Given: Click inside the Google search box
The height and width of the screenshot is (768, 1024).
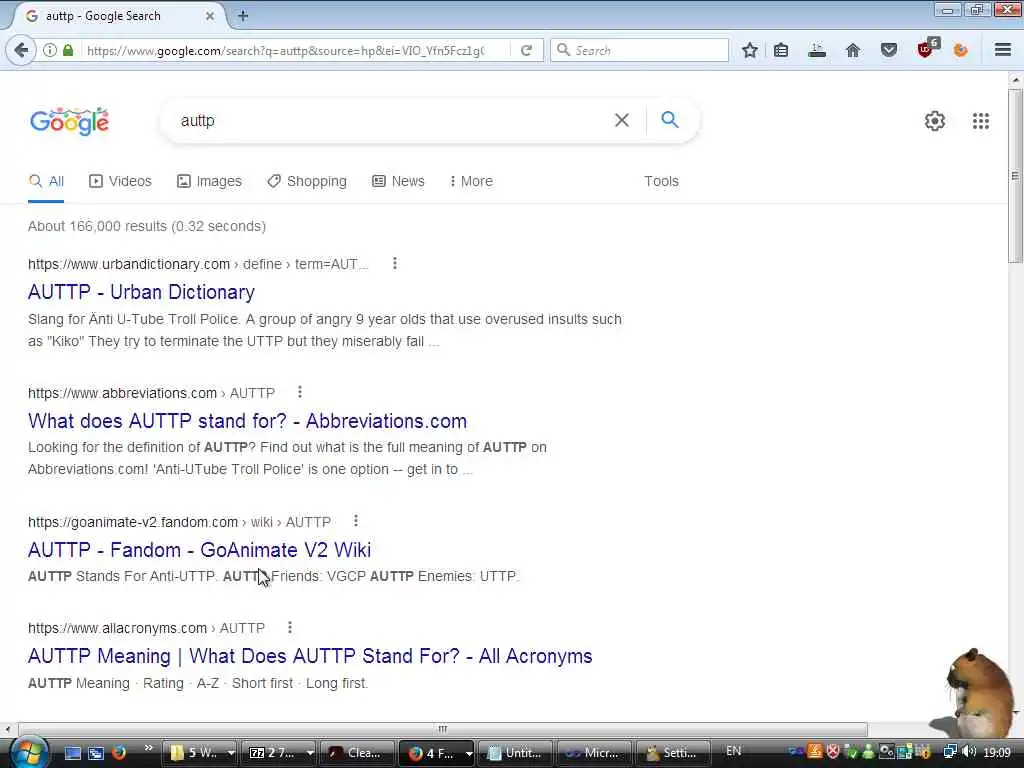Looking at the screenshot, I should (392, 120).
